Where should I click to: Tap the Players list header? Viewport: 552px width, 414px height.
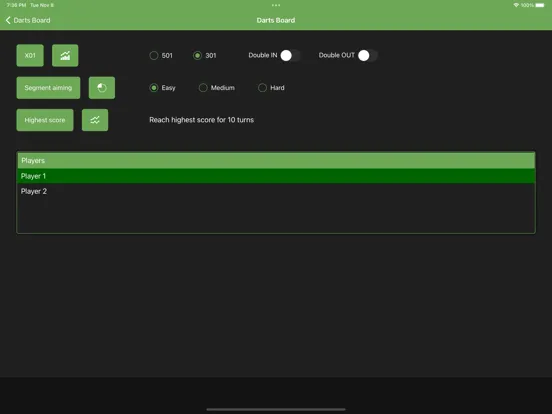tap(276, 161)
